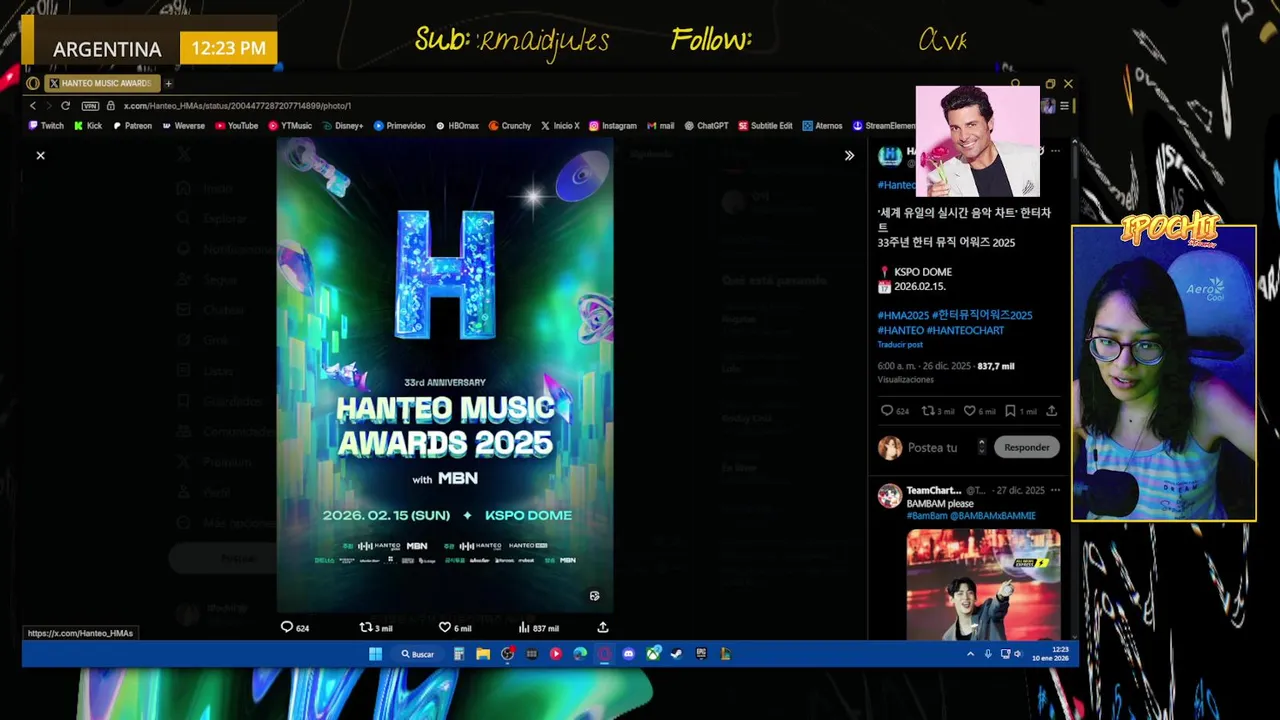Viewport: 1280px width, 720px height.
Task: Open the Disney+ bookmark
Action: (342, 126)
